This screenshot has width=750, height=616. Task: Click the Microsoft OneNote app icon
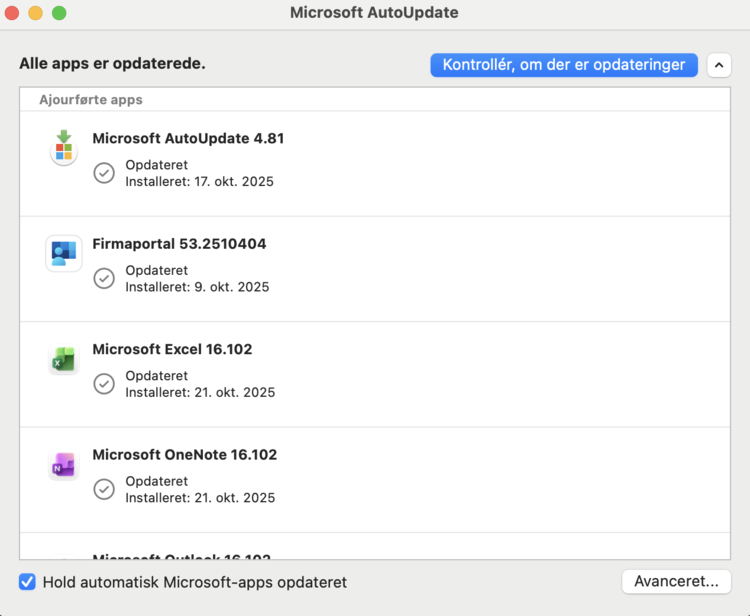(64, 466)
